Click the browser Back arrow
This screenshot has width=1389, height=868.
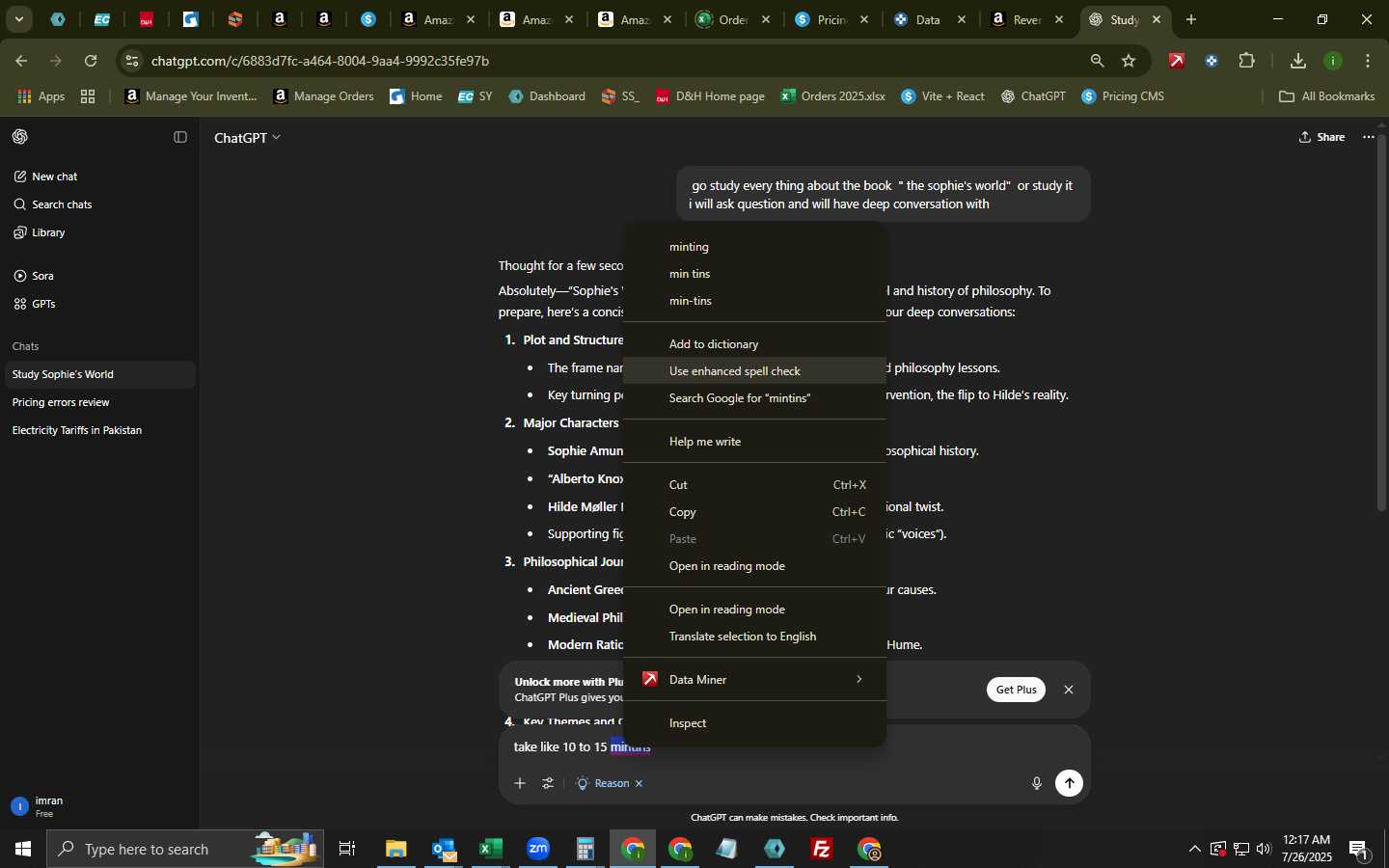(x=21, y=61)
